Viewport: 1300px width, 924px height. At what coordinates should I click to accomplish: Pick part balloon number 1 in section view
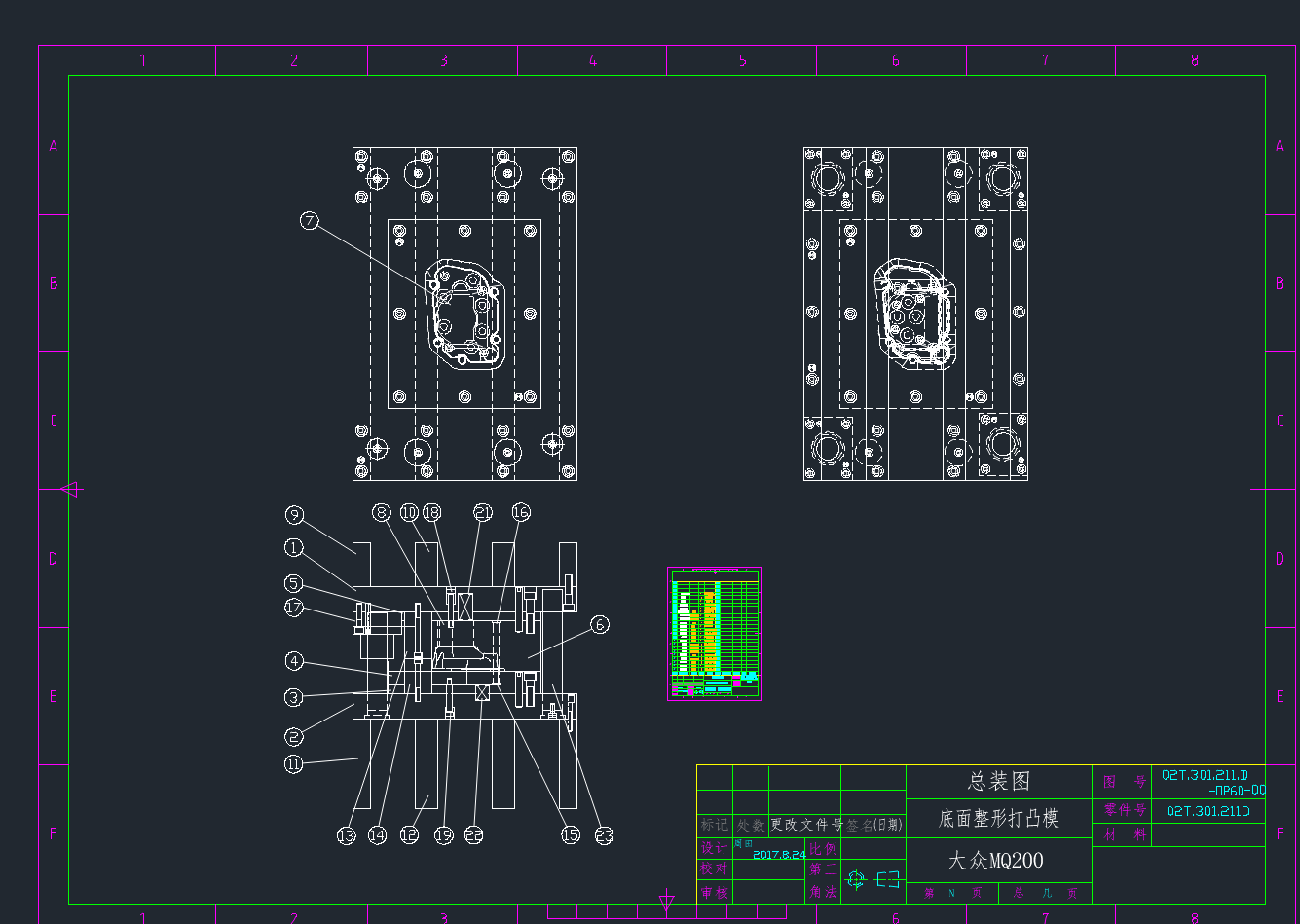(x=294, y=548)
